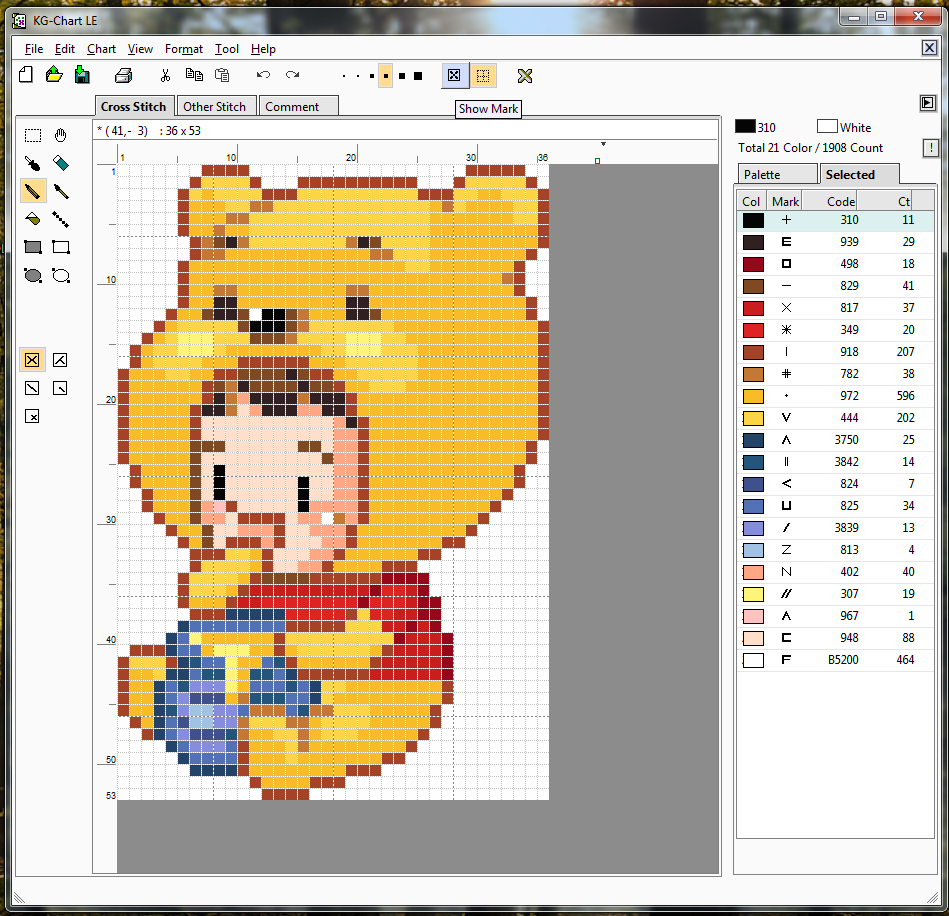
Task: Choose the three-quarter stitch type icon
Action: (60, 360)
